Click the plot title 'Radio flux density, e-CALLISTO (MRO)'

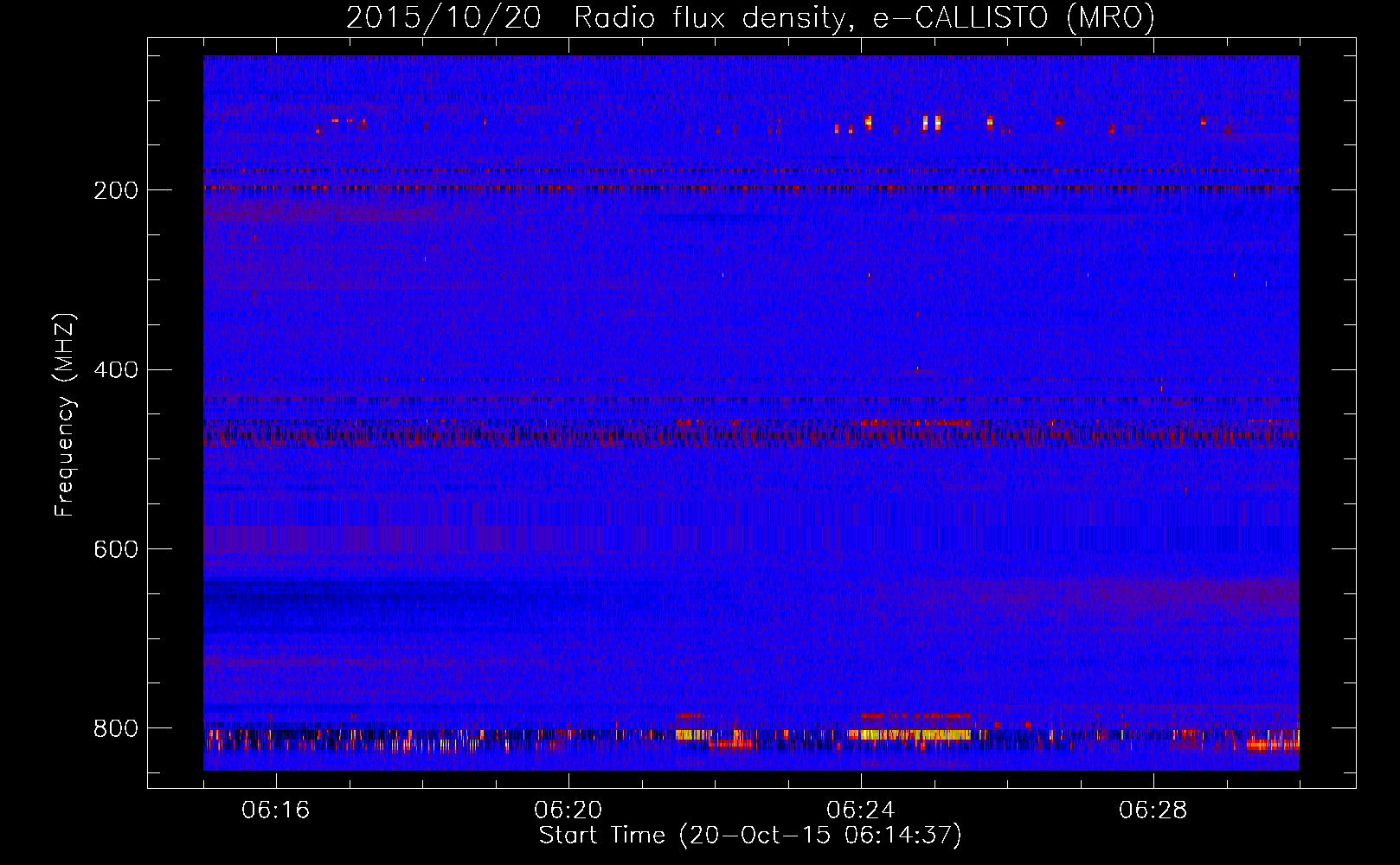864,18
